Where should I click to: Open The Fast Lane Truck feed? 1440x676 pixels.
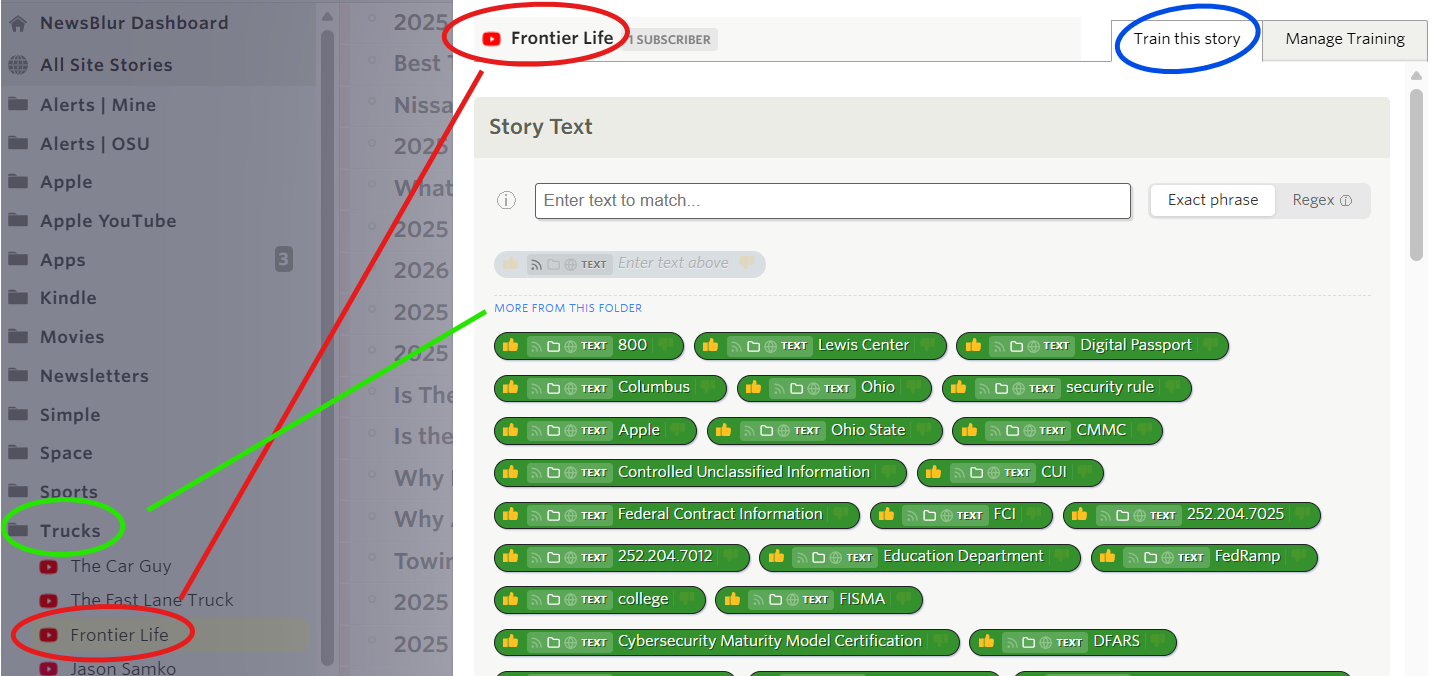click(x=151, y=600)
